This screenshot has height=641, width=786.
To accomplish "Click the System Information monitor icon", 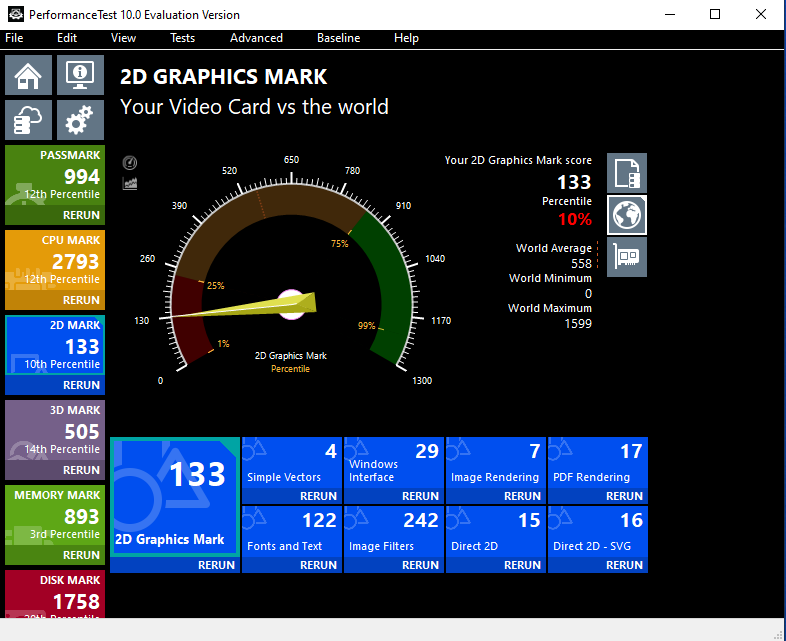I will (80, 75).
